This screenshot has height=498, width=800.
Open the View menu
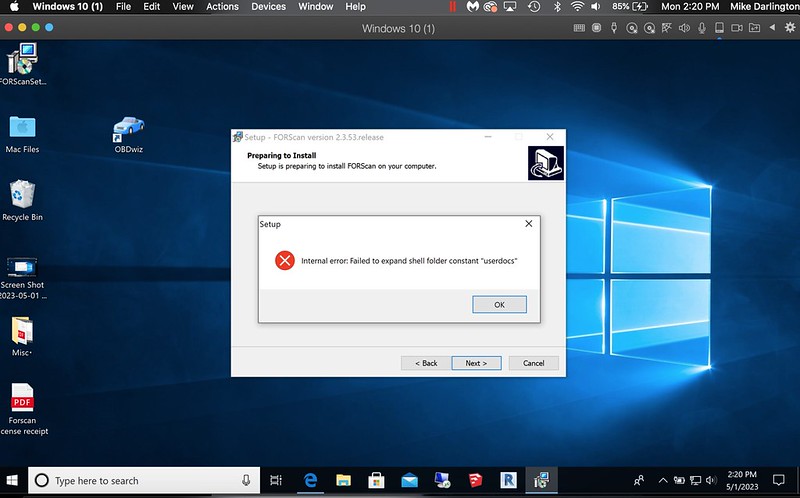click(x=183, y=7)
